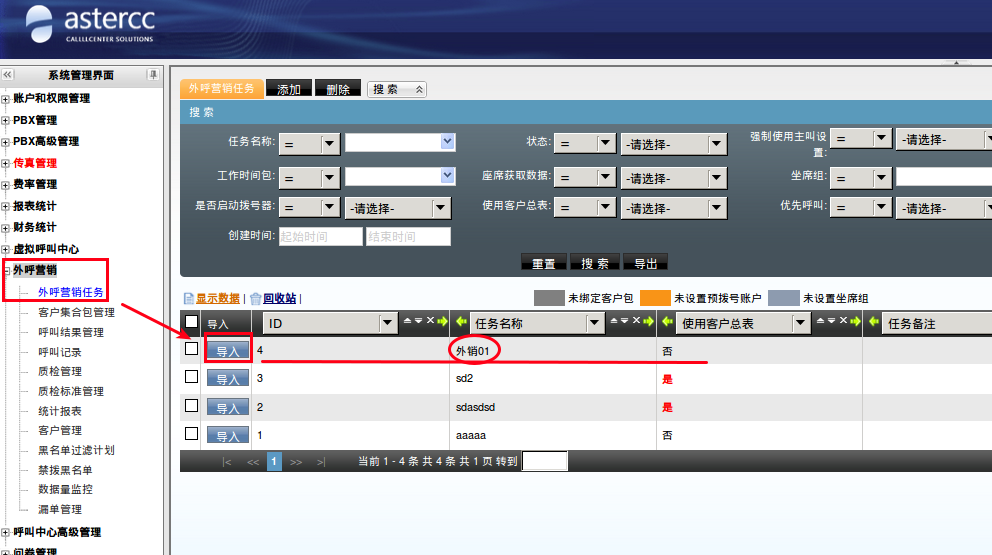
Task: Open the 任务名称 operator dropdown
Action: [309, 144]
